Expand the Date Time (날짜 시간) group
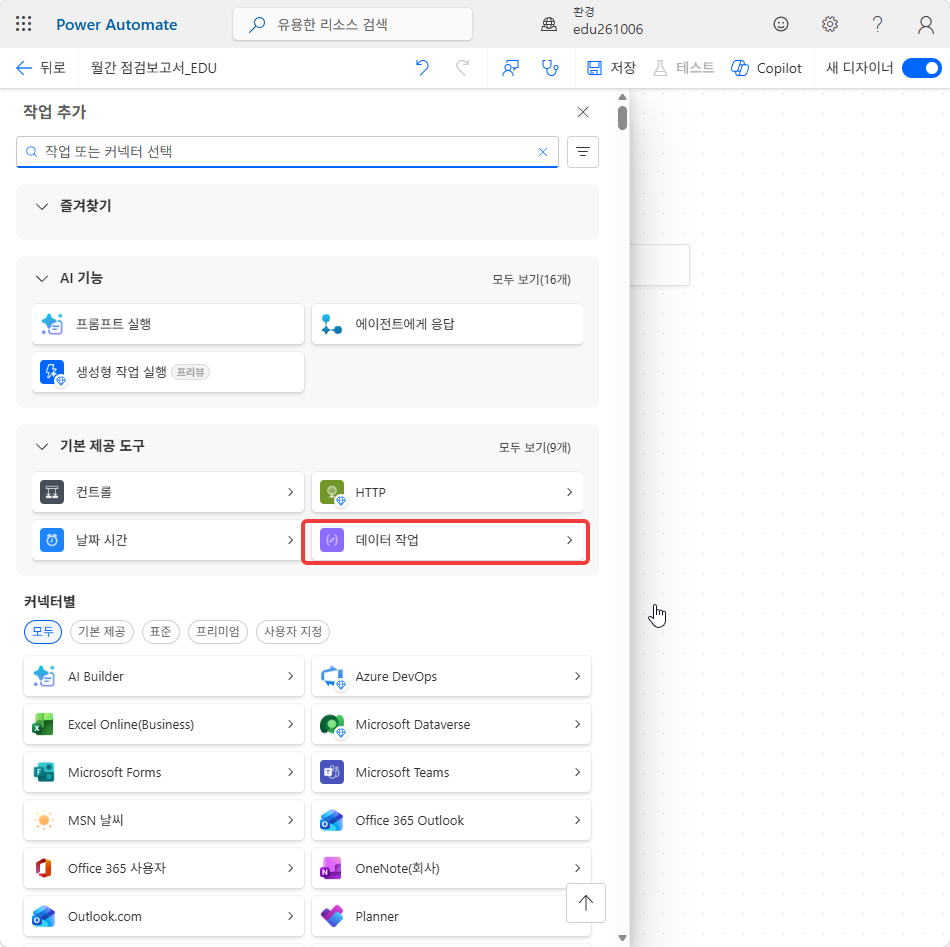Viewport: 950px width, 947px height. coord(168,540)
